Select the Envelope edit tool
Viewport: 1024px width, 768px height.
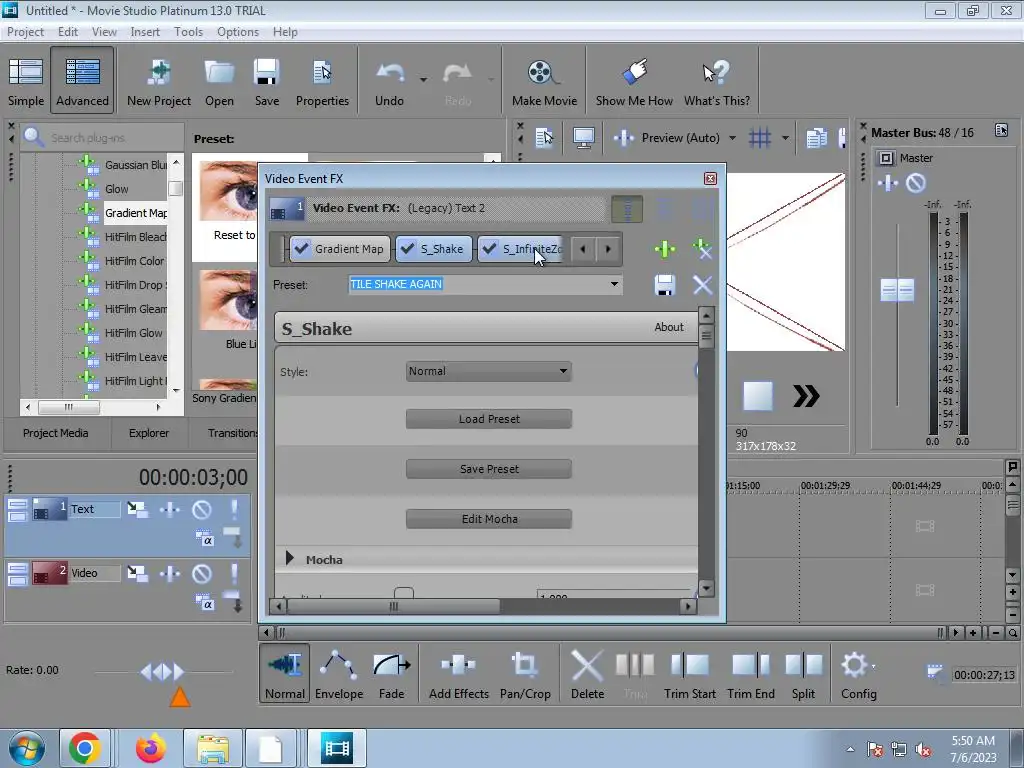[338, 674]
